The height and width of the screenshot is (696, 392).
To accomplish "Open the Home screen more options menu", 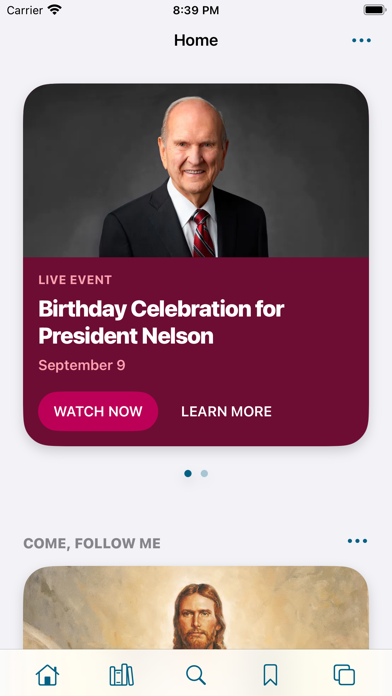I will click(361, 40).
